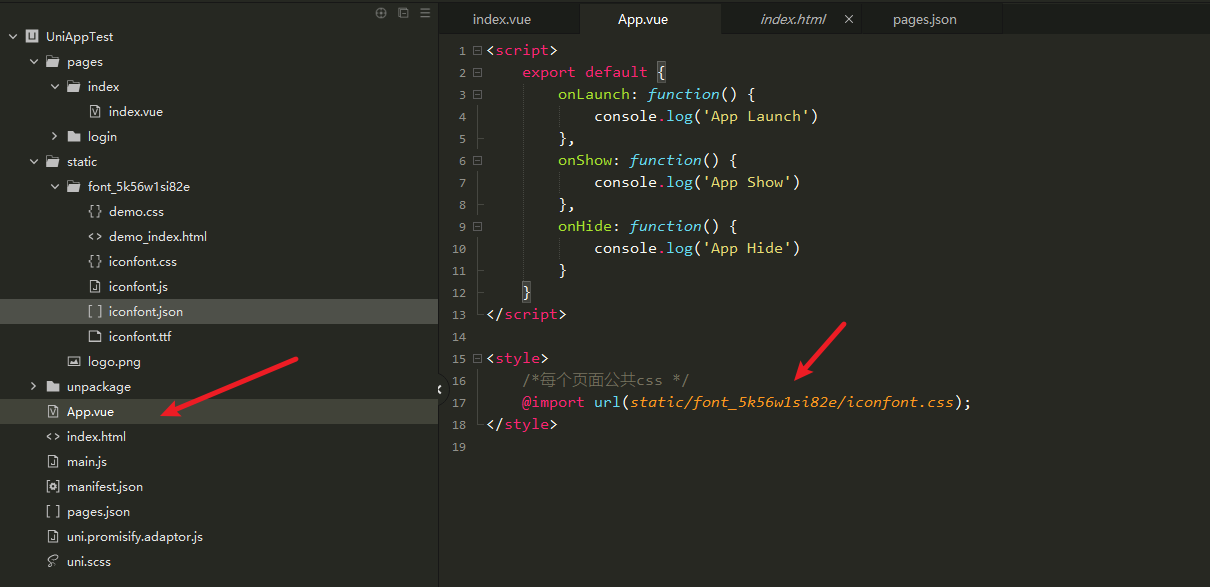1210x587 pixels.
Task: Fold the script block at line 1
Action: 478,50
